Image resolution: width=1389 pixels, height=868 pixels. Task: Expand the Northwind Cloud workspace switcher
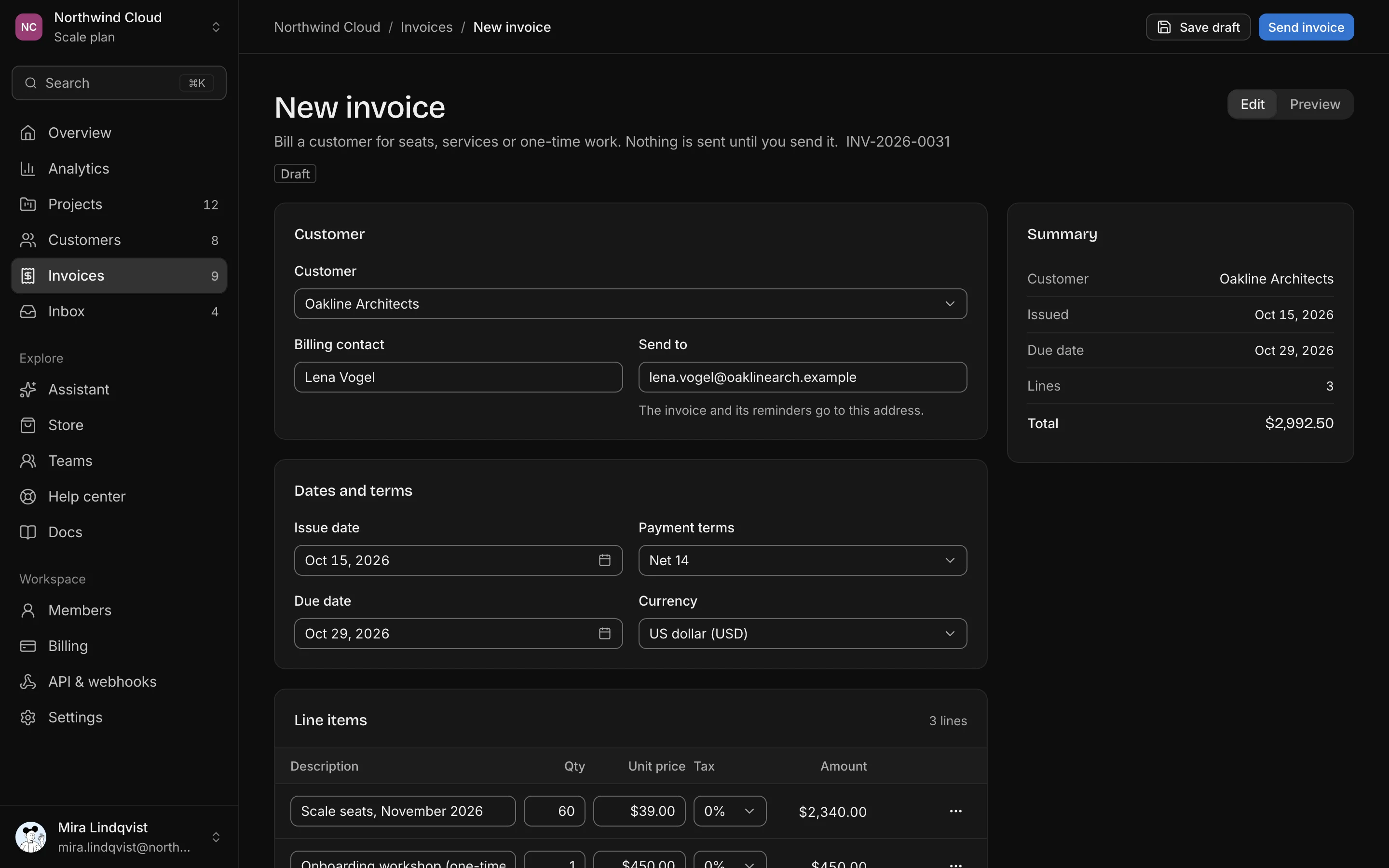(x=216, y=27)
